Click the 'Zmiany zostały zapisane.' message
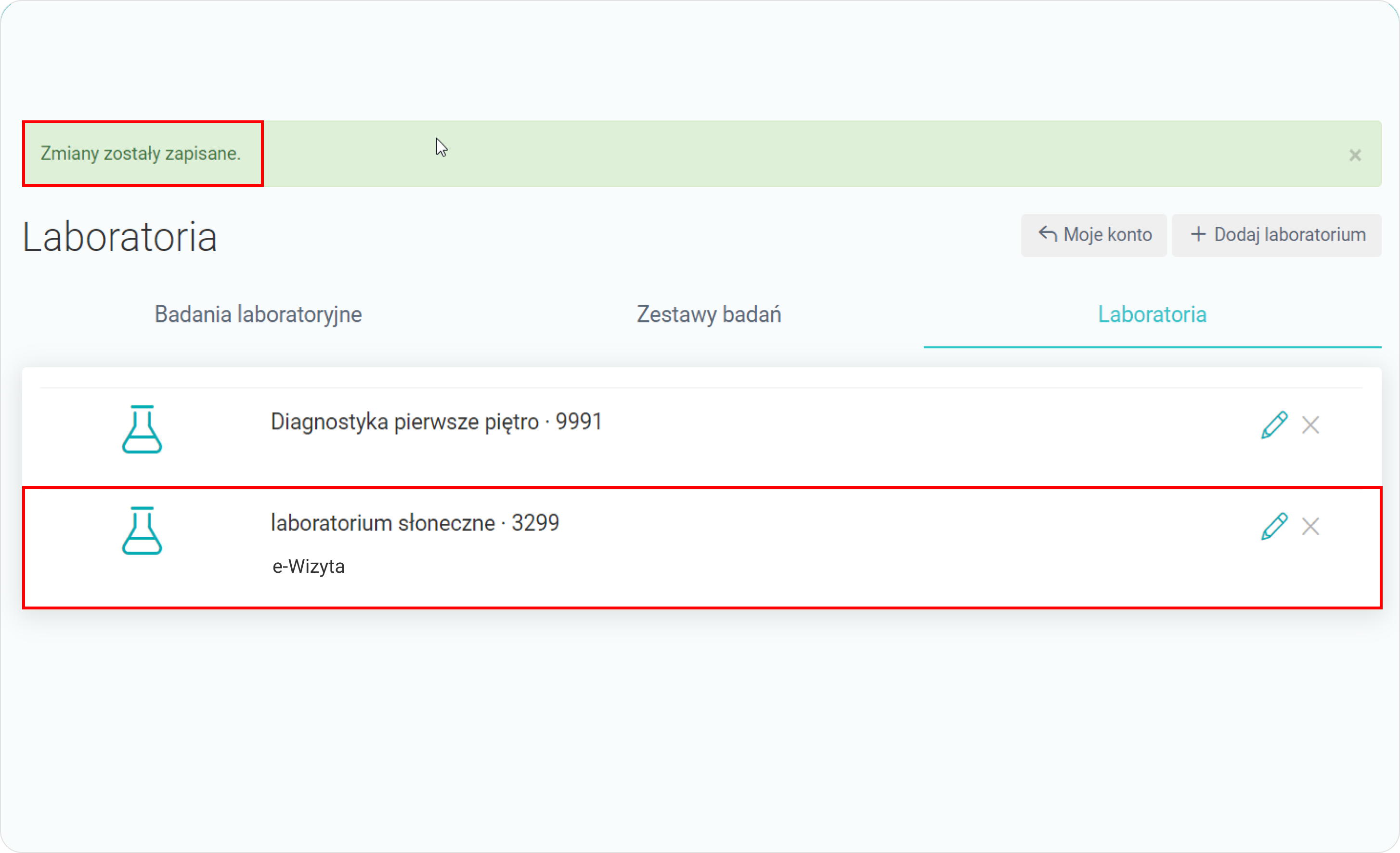The image size is (1400, 853). click(x=141, y=154)
